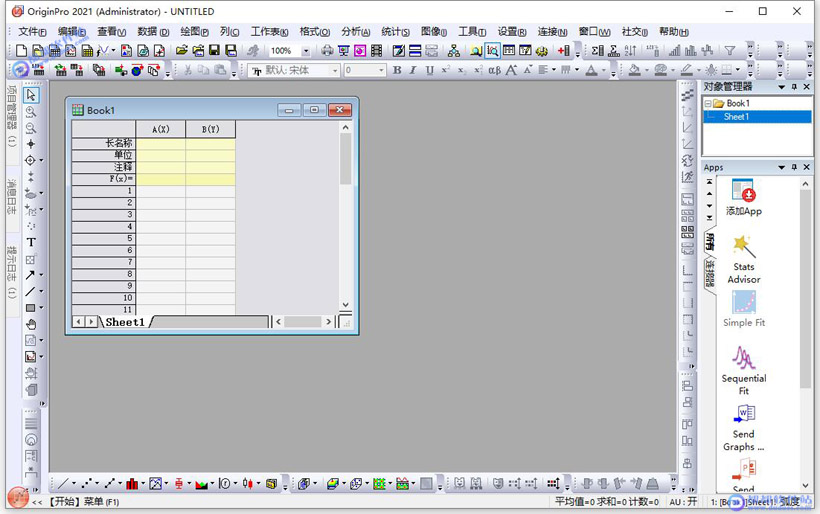Click the Line plot icon in bottom toolbar
Screen dimensions: 820x514
pos(63,484)
